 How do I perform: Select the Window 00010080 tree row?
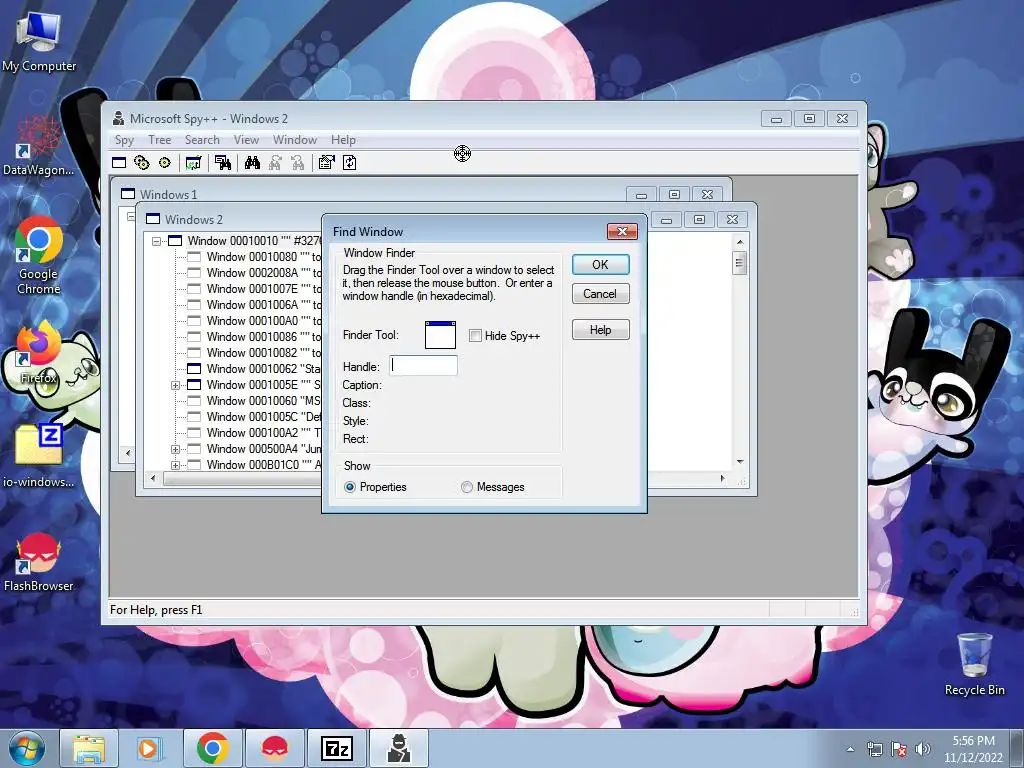254,257
